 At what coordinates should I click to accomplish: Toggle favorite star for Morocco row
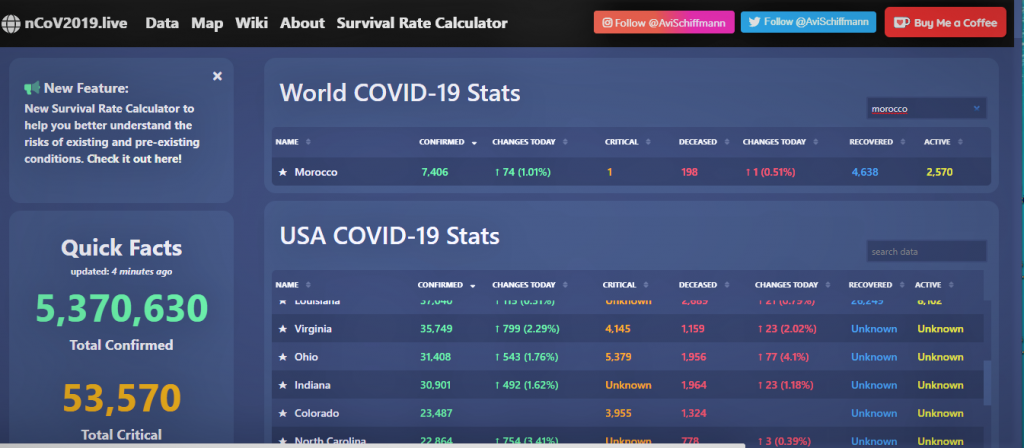tap(283, 173)
